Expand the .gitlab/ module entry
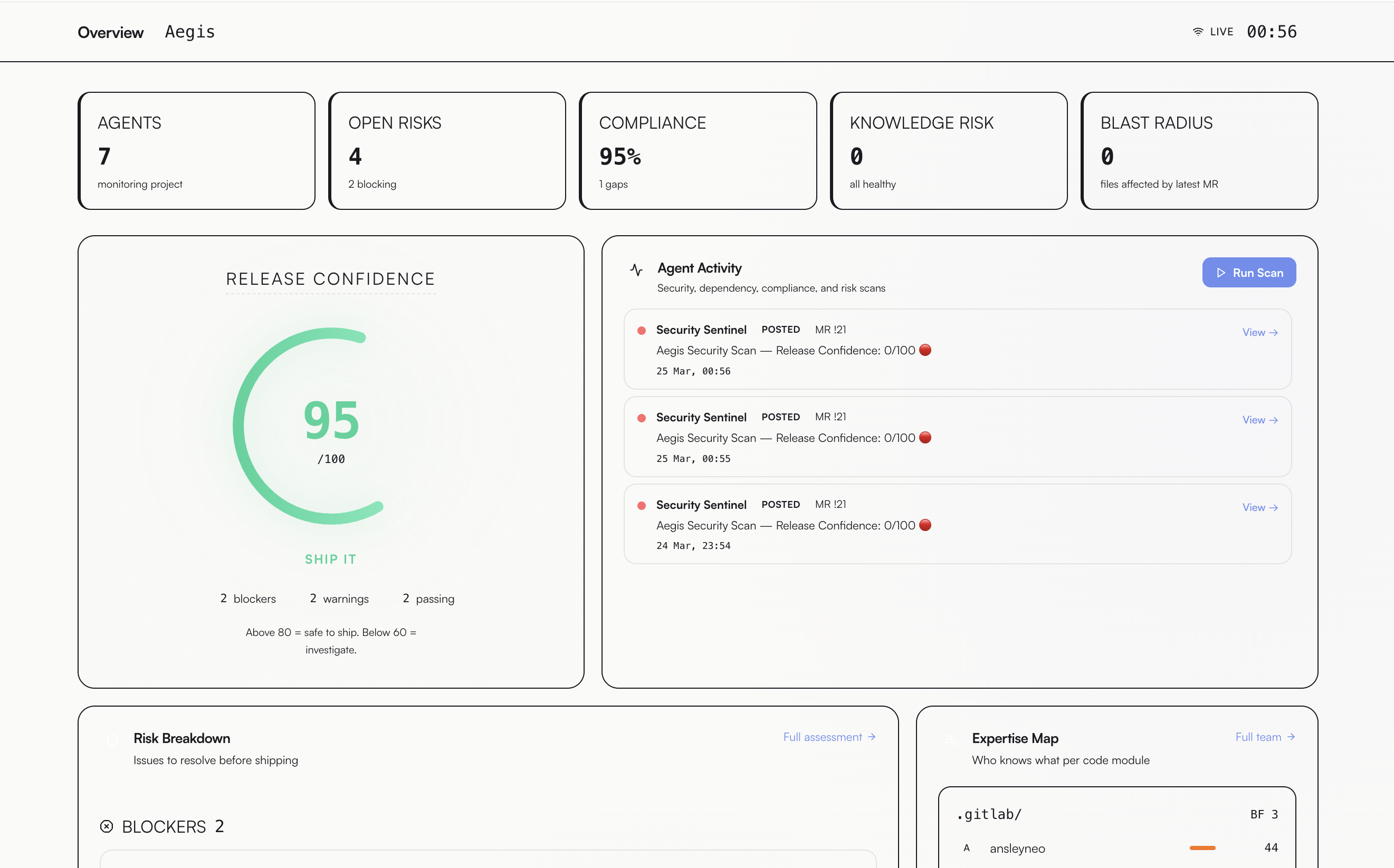The width and height of the screenshot is (1394, 868). [989, 814]
